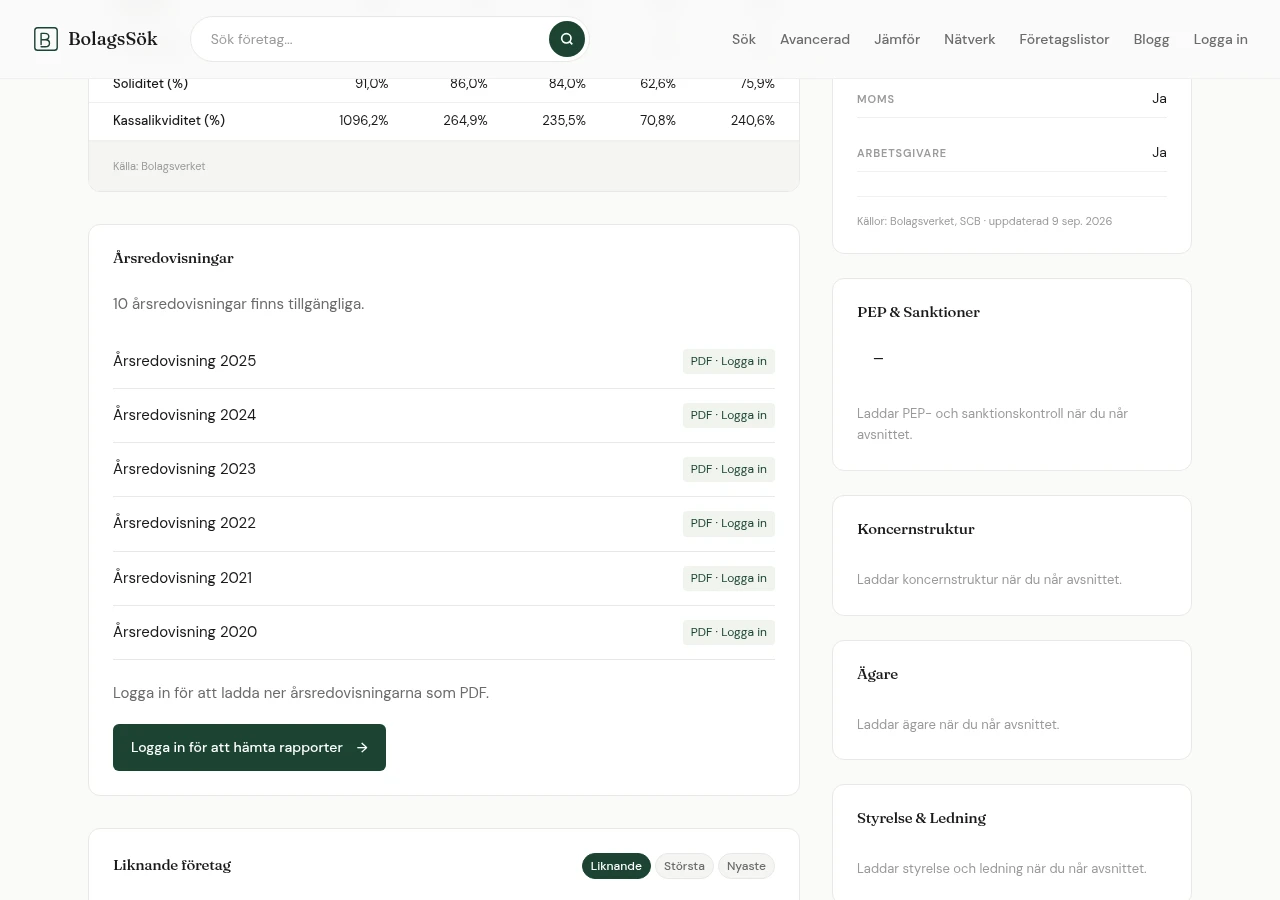This screenshot has height=900, width=1280.
Task: Select the Soliditet (%) row label
Action: click(x=150, y=83)
